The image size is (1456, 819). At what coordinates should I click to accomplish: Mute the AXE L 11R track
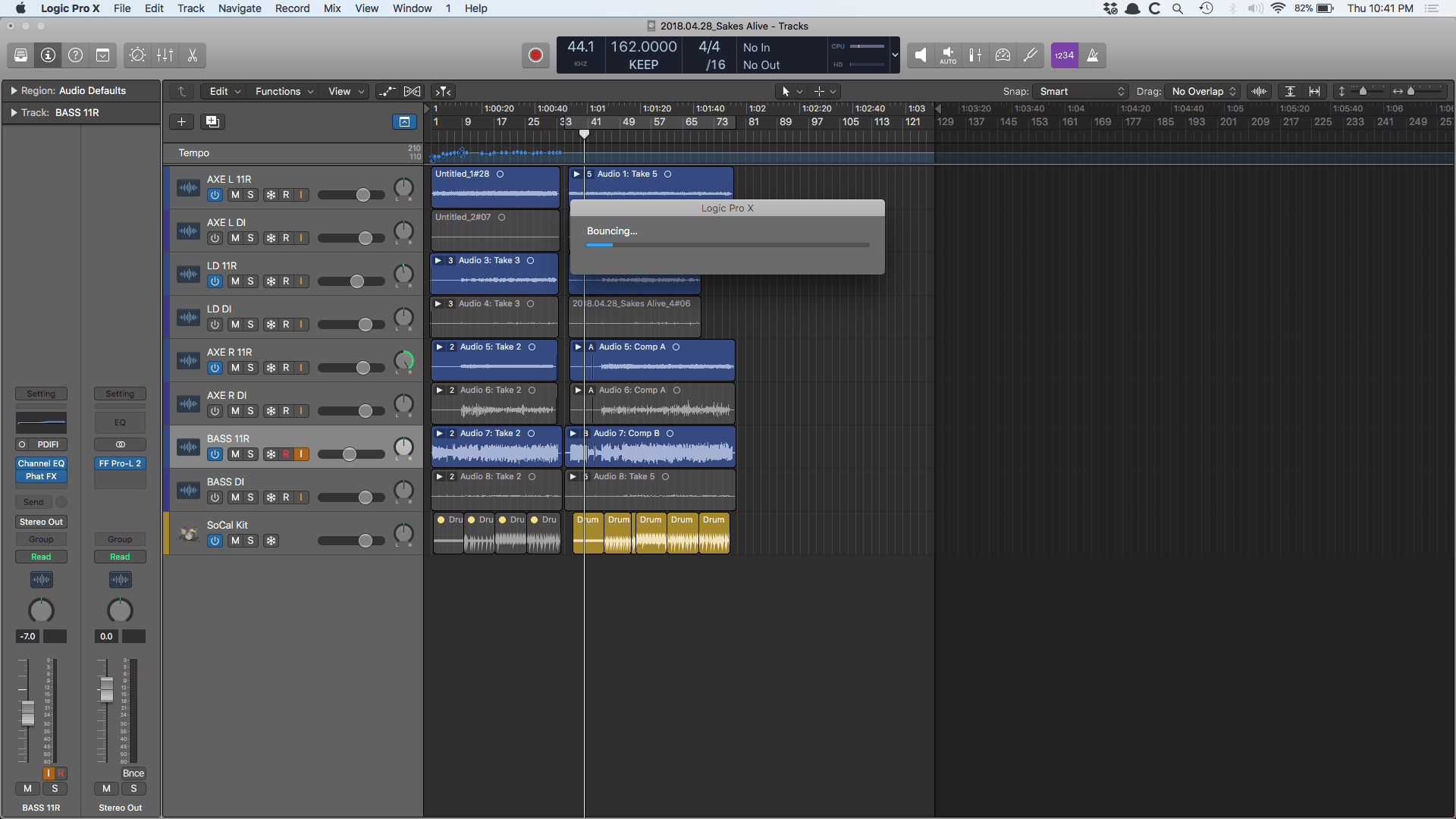(235, 196)
